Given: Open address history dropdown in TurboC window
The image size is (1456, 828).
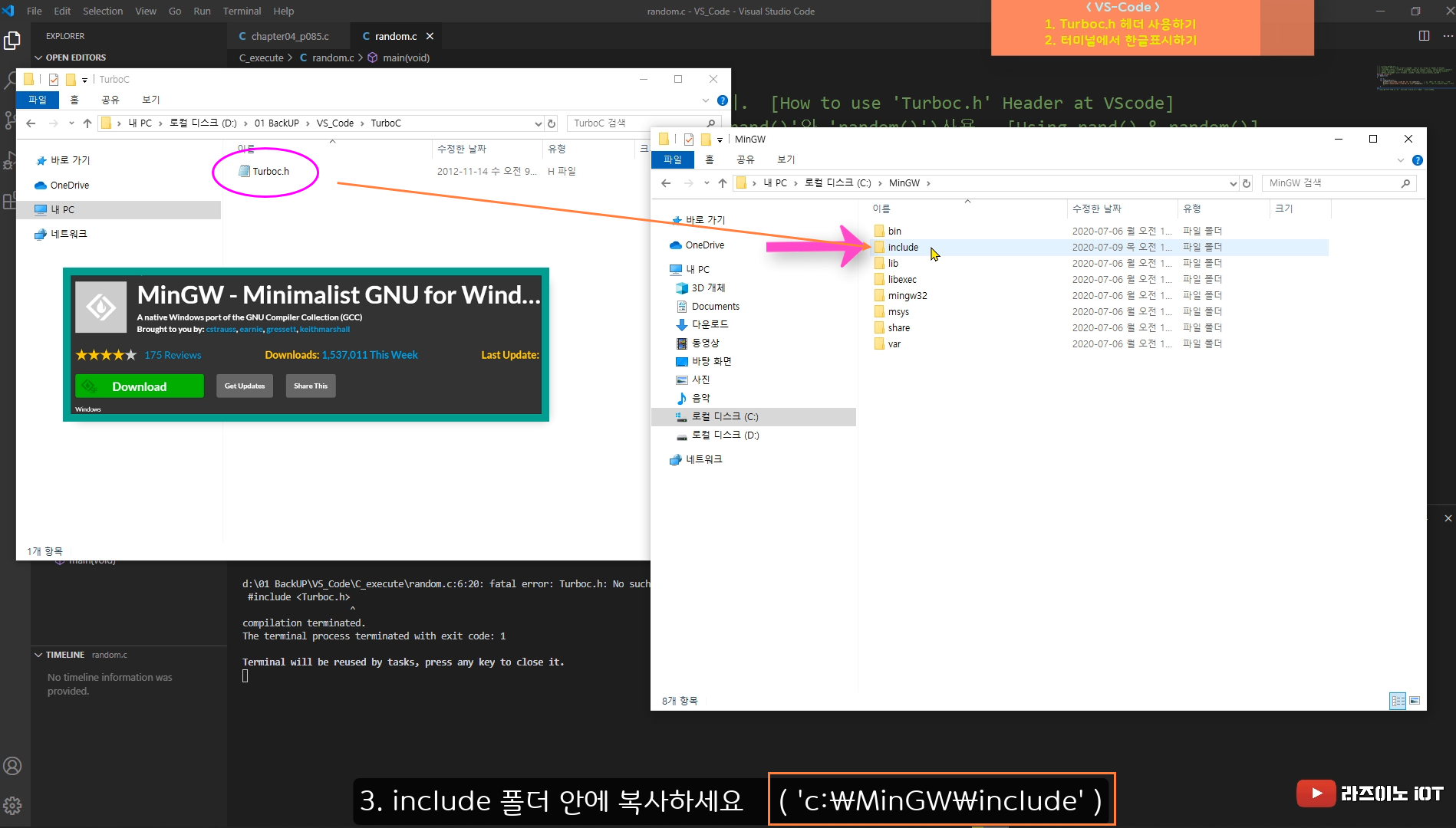Looking at the screenshot, I should (x=538, y=123).
